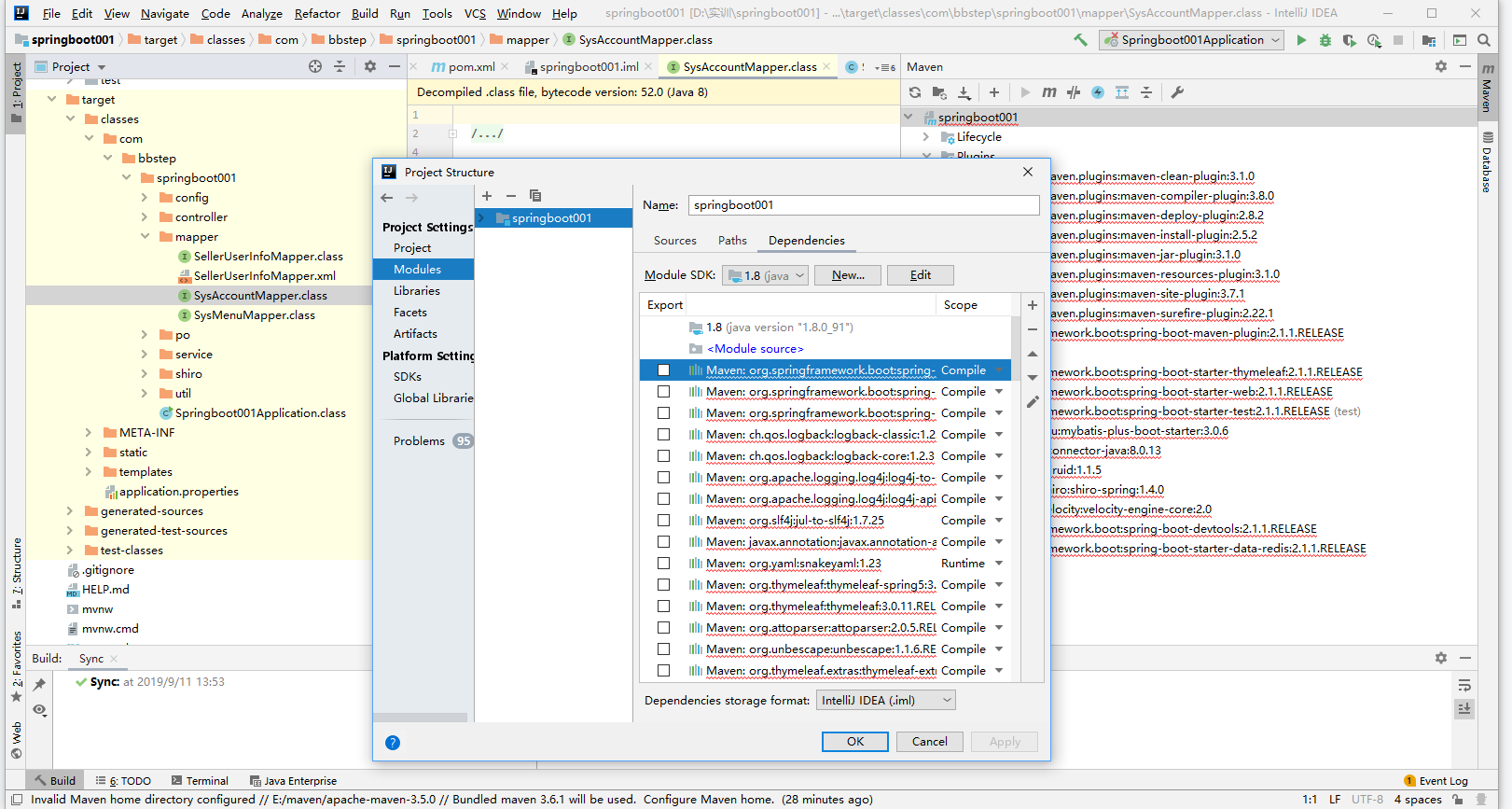Collapse all in Maven toolbar
This screenshot has width=1512, height=809.
(1146, 92)
